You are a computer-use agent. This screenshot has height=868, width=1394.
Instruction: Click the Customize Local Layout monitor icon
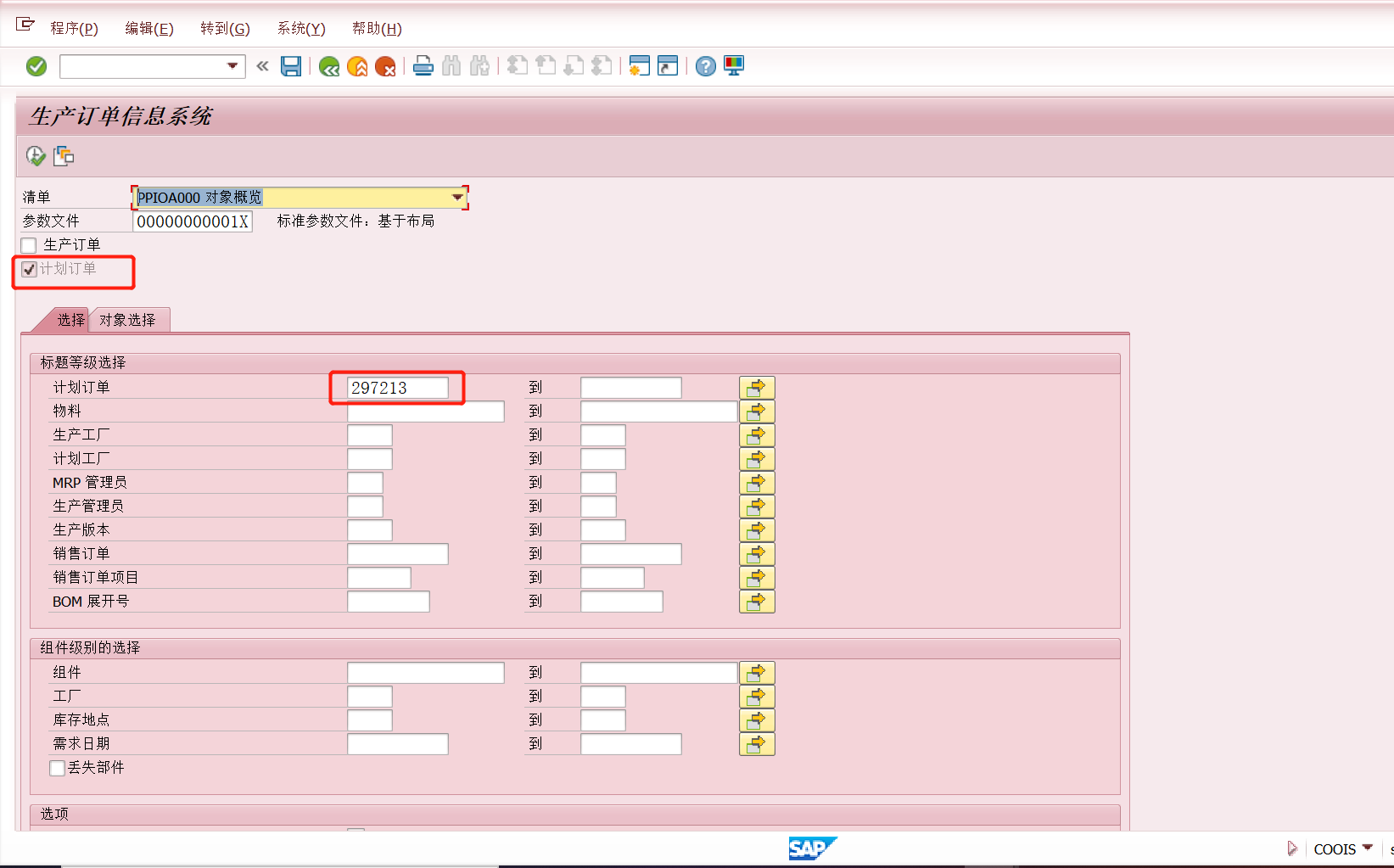tap(734, 66)
